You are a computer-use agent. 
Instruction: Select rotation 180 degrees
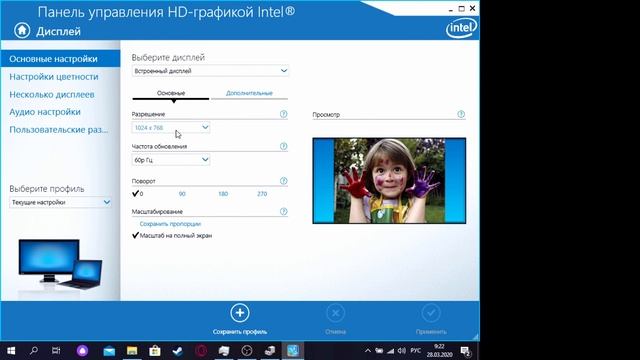223,194
